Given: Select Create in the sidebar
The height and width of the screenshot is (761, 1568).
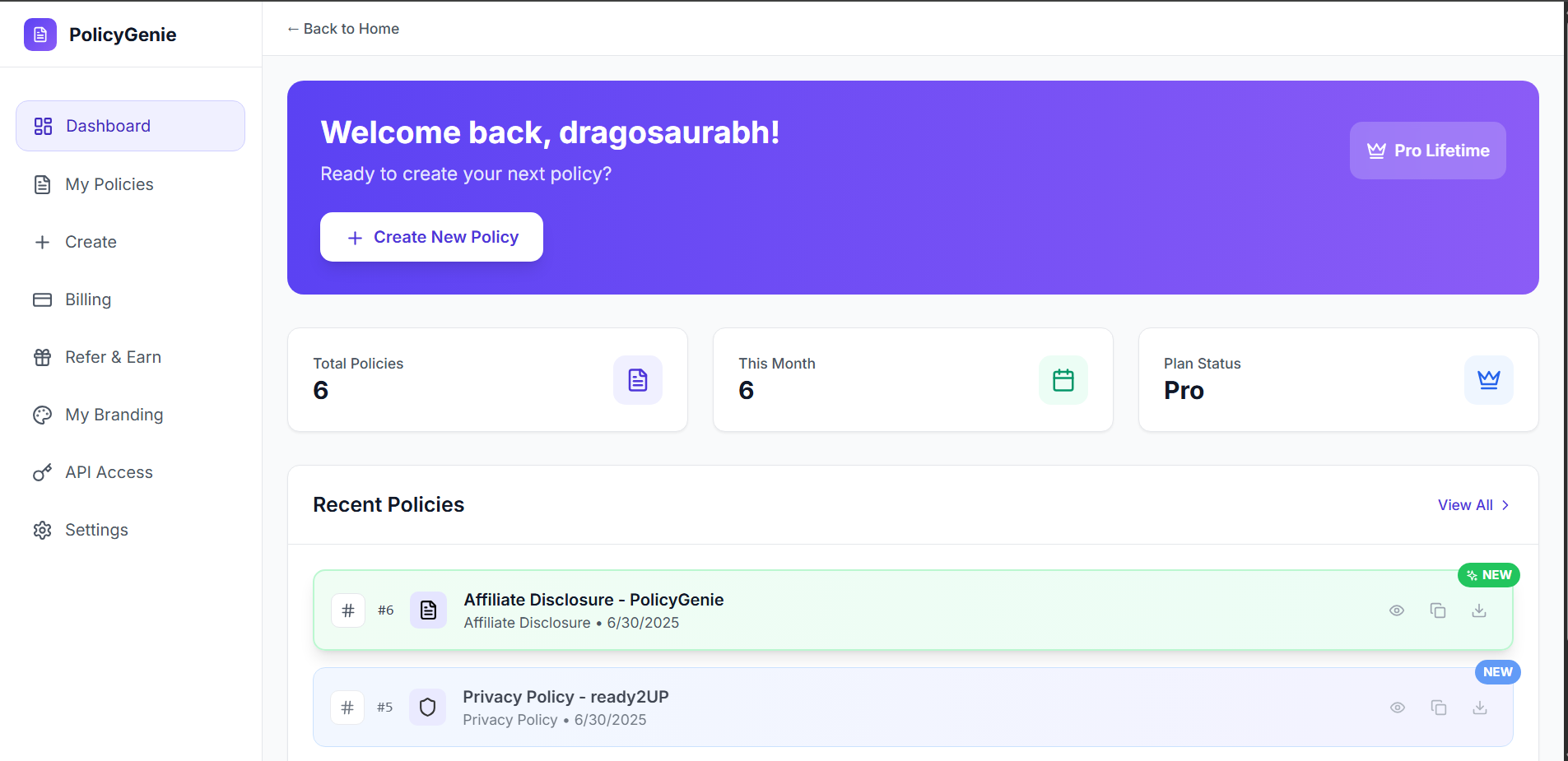Looking at the screenshot, I should click(x=130, y=242).
